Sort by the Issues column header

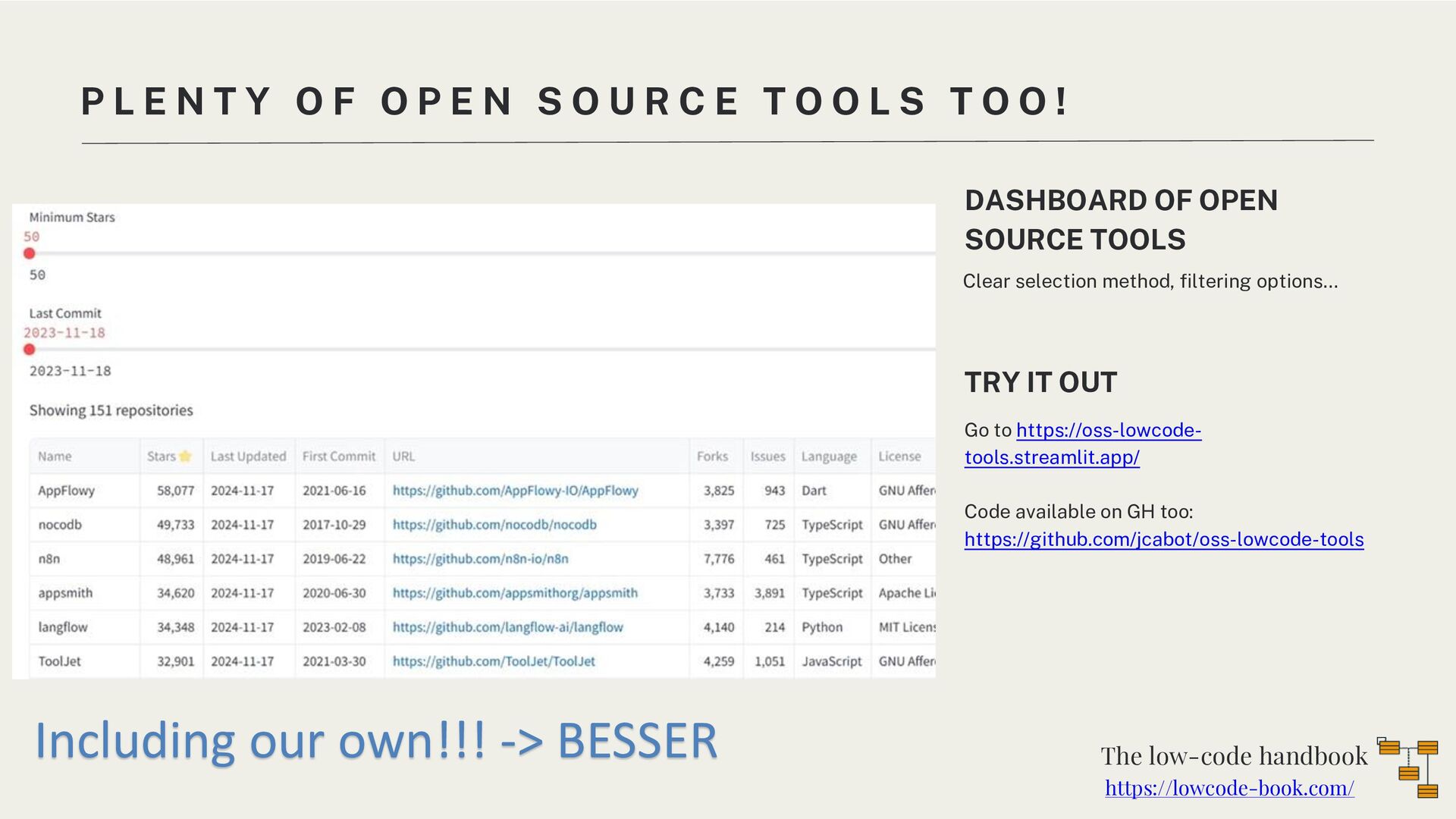point(767,457)
